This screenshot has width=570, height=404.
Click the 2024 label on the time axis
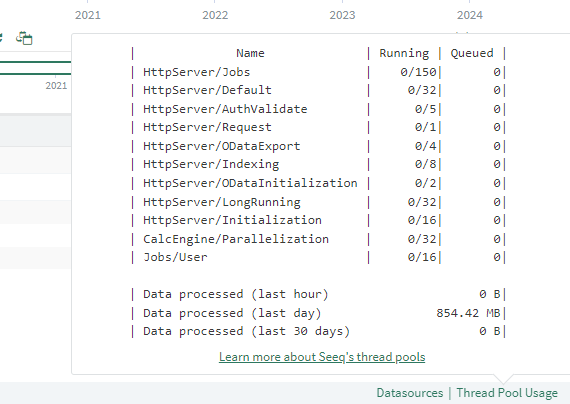tap(470, 15)
